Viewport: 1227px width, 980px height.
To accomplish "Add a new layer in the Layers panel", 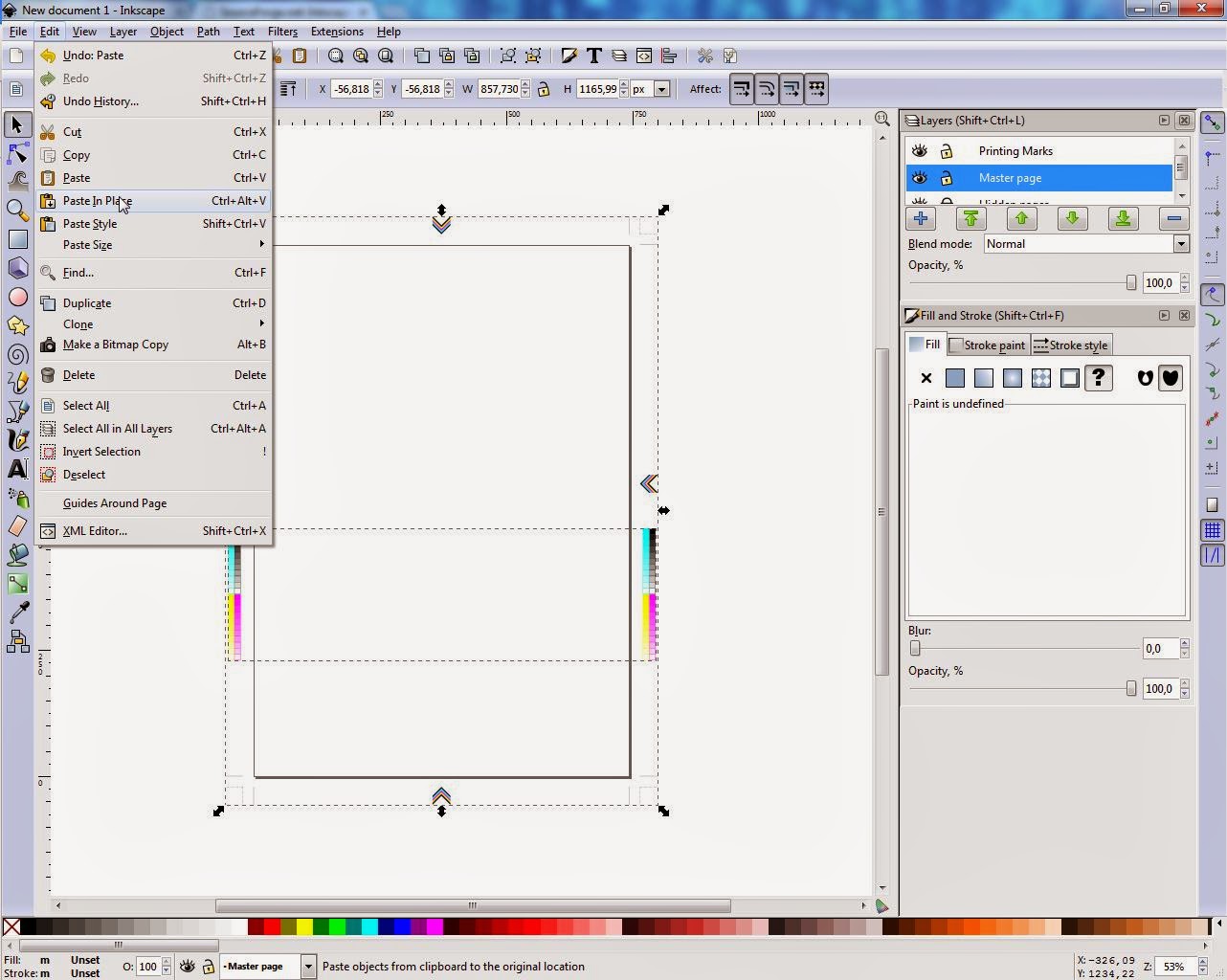I will (x=920, y=219).
